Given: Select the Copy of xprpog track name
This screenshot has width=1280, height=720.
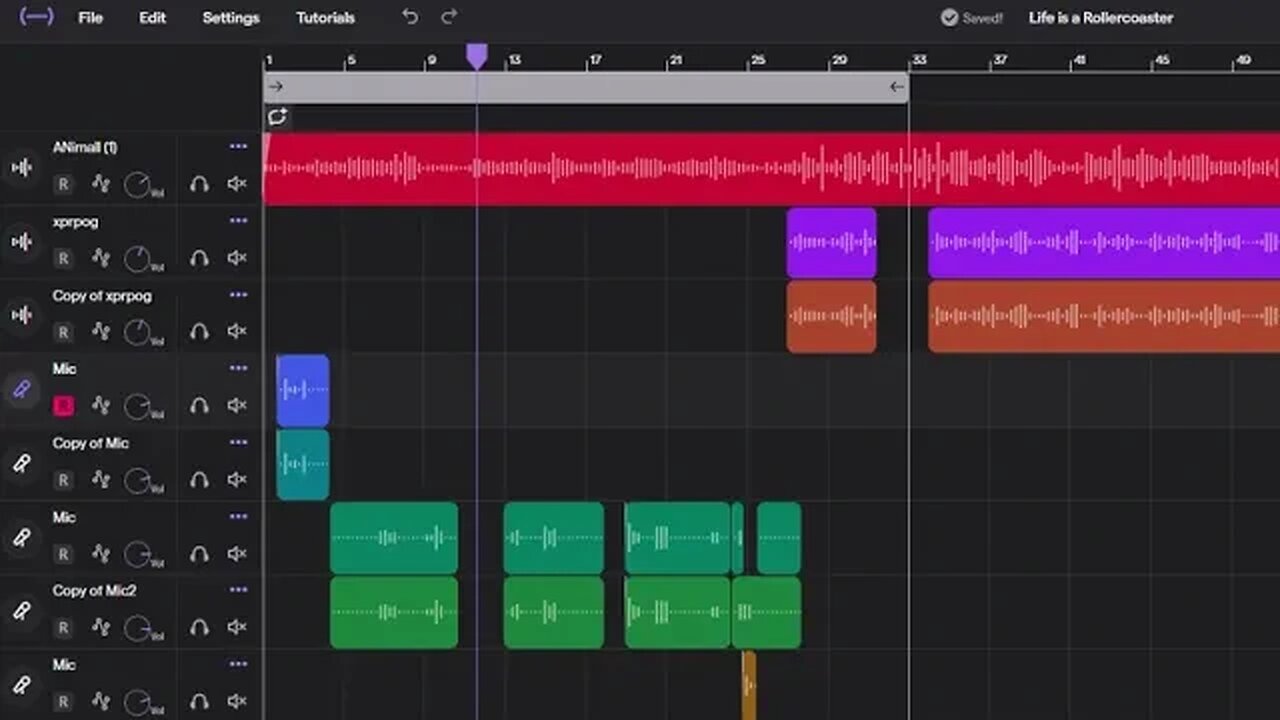Looking at the screenshot, I should click(102, 296).
